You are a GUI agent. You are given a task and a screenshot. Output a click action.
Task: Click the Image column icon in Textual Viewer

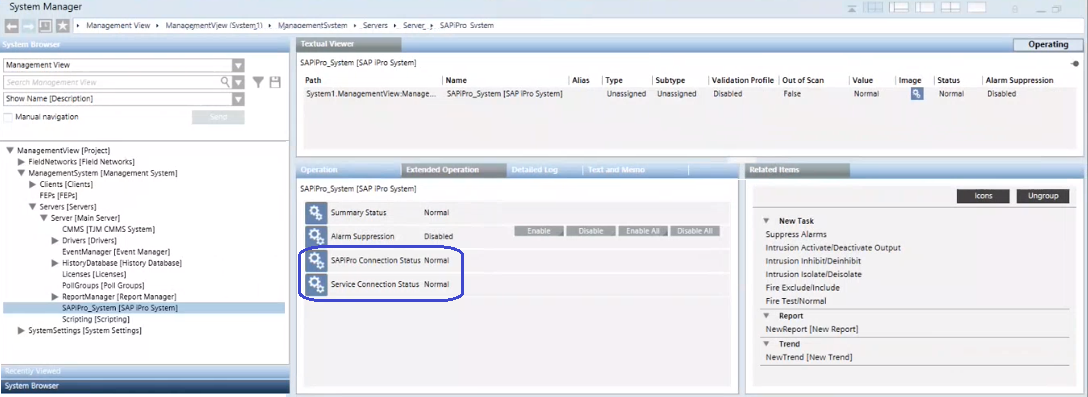[917, 94]
